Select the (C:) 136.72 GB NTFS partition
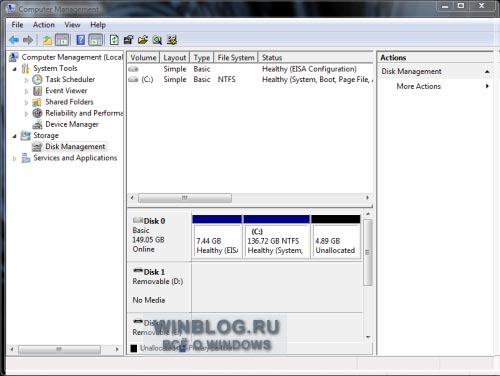The width and height of the screenshot is (500, 376). pos(277,236)
